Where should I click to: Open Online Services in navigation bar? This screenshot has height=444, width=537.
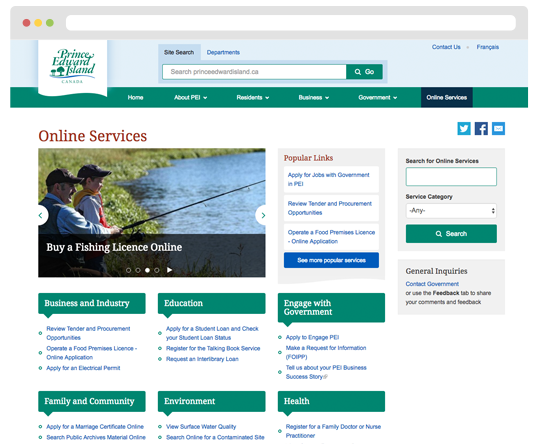tap(447, 98)
